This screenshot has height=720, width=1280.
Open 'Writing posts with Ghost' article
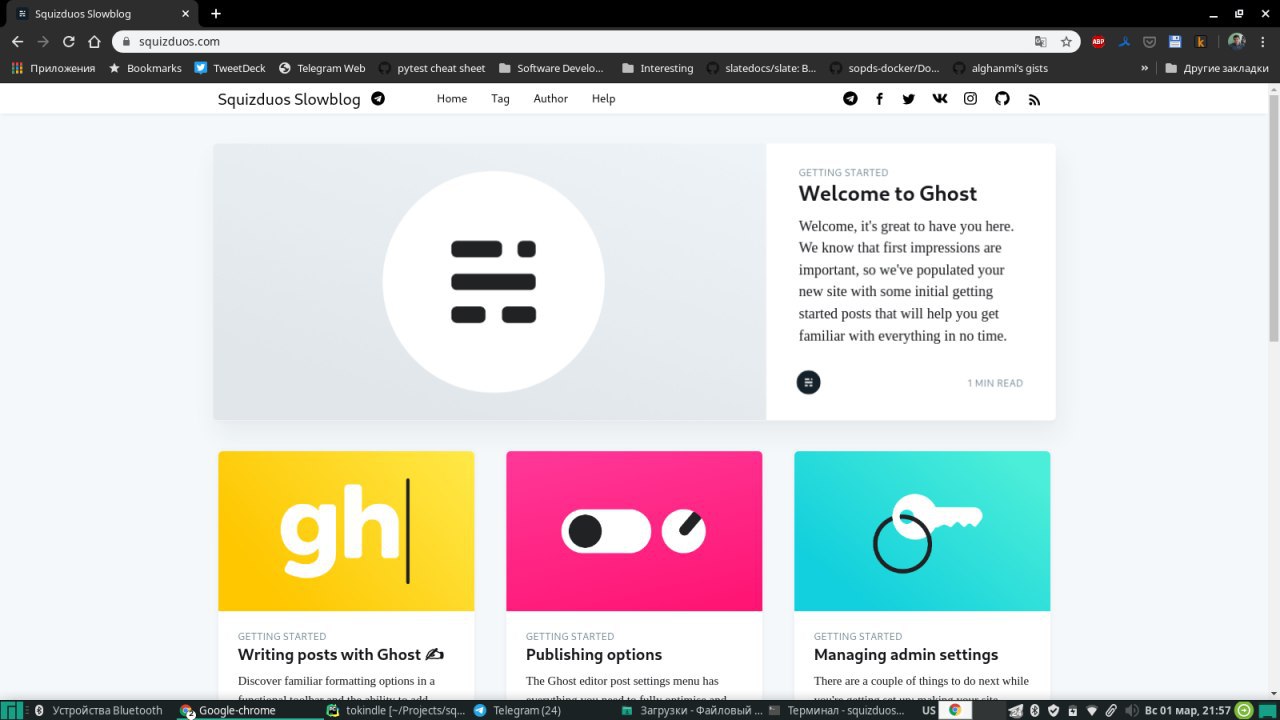click(340, 654)
